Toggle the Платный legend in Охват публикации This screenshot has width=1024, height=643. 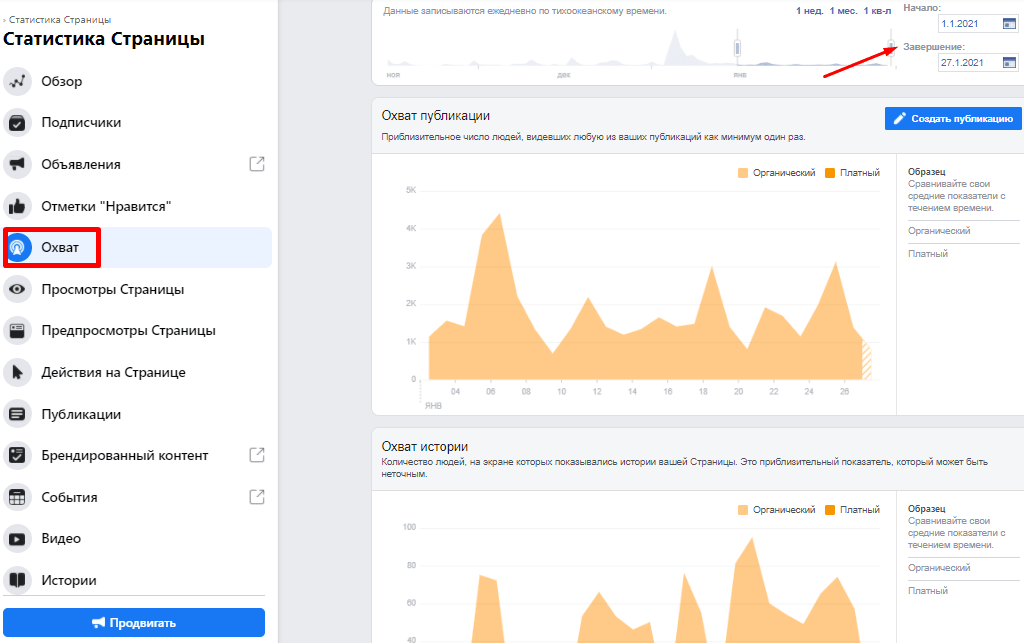point(848,172)
